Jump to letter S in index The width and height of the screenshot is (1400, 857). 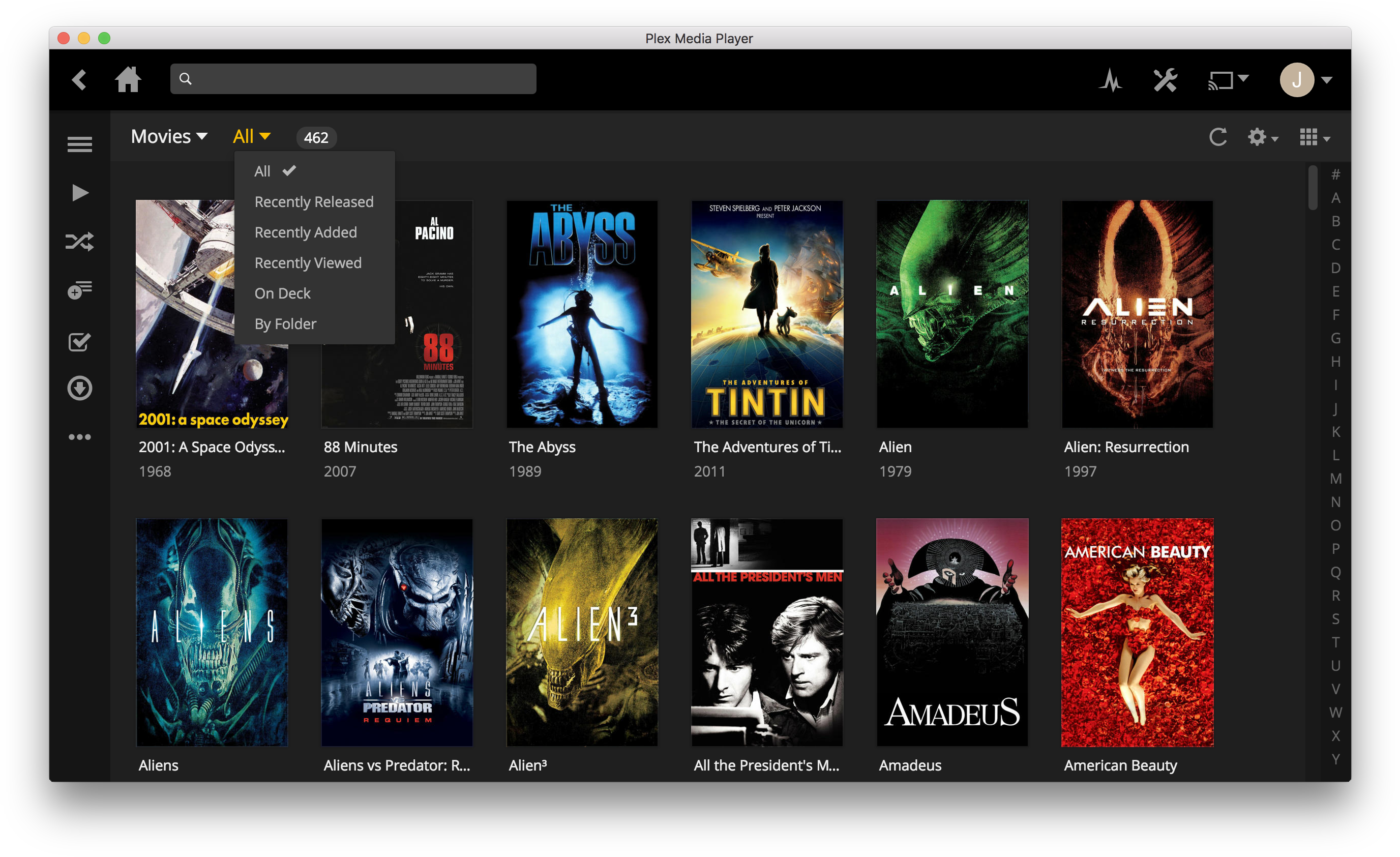[1336, 619]
